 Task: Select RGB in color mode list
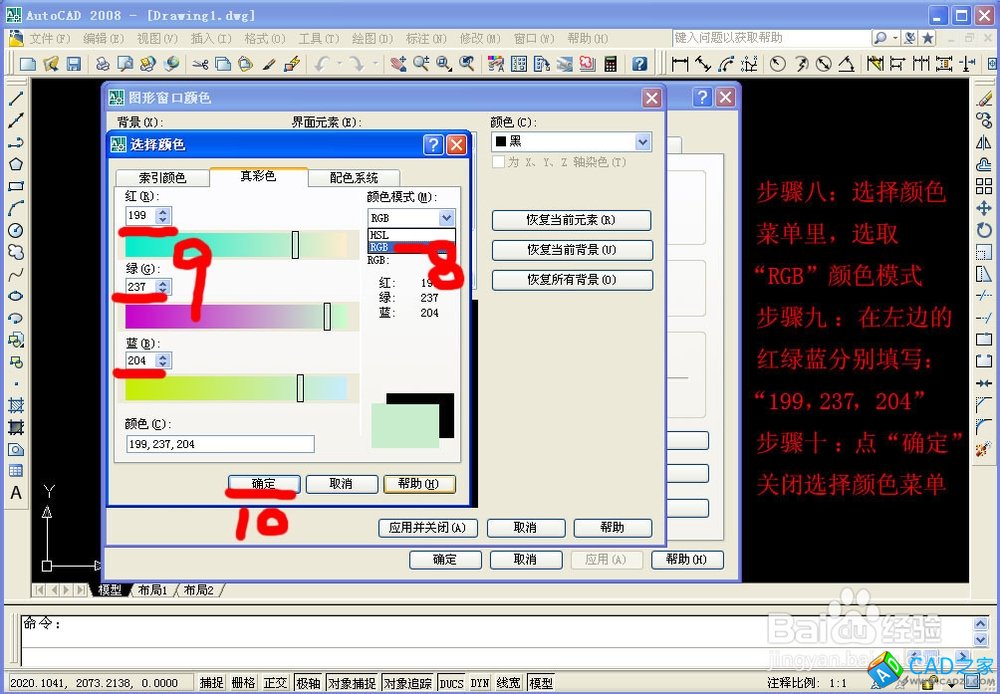pyautogui.click(x=380, y=247)
